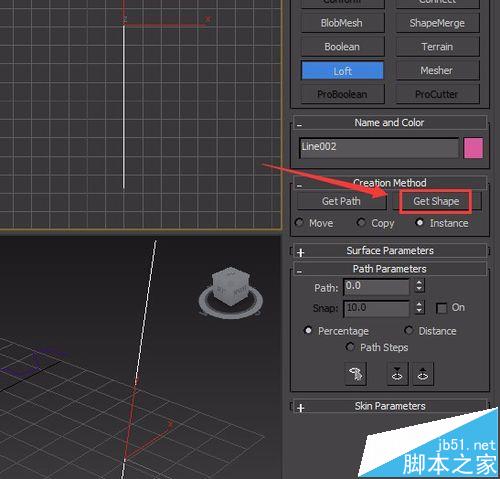Expand the Skin Parameters rollout
This screenshot has width=500, height=479.
pos(390,406)
